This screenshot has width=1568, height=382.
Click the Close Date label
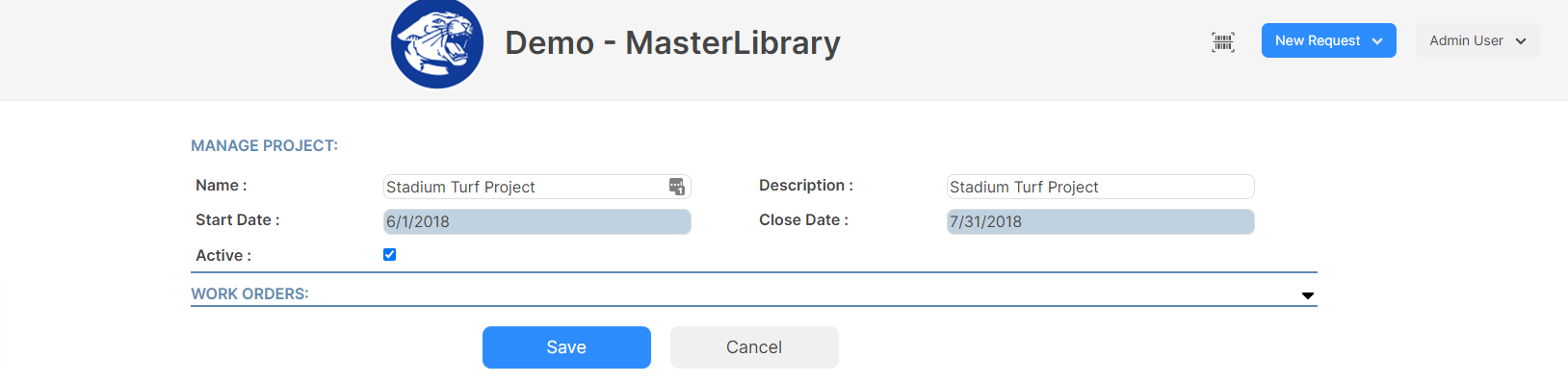803,220
